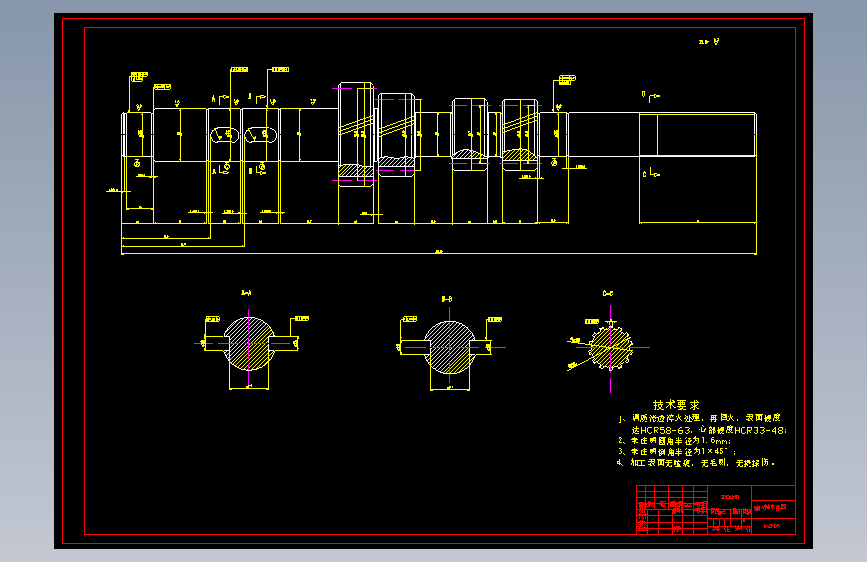867x562 pixels.
Task: Select the tallest gear section on the shaft
Action: point(356,134)
